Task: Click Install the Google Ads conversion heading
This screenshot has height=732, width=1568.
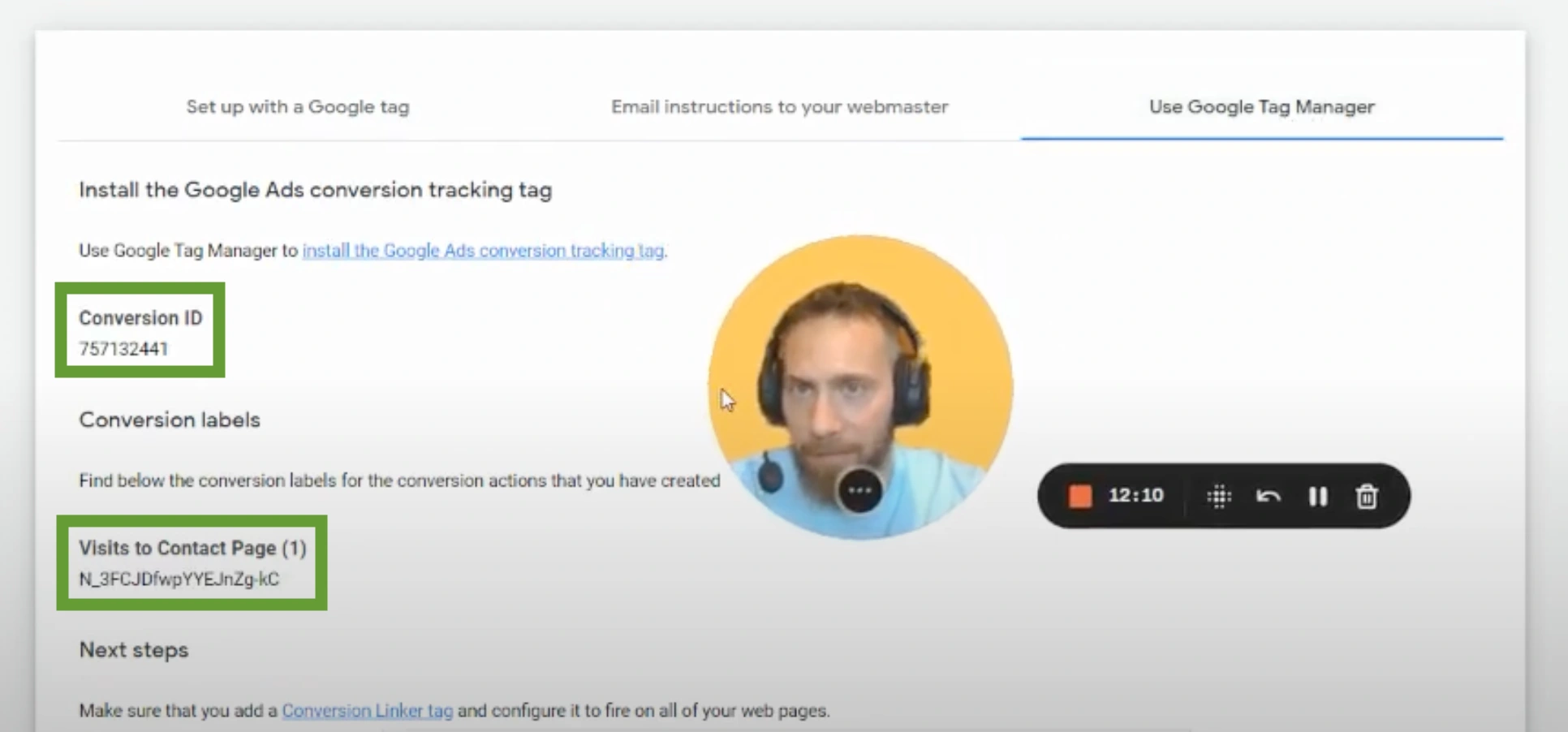Action: click(x=315, y=190)
